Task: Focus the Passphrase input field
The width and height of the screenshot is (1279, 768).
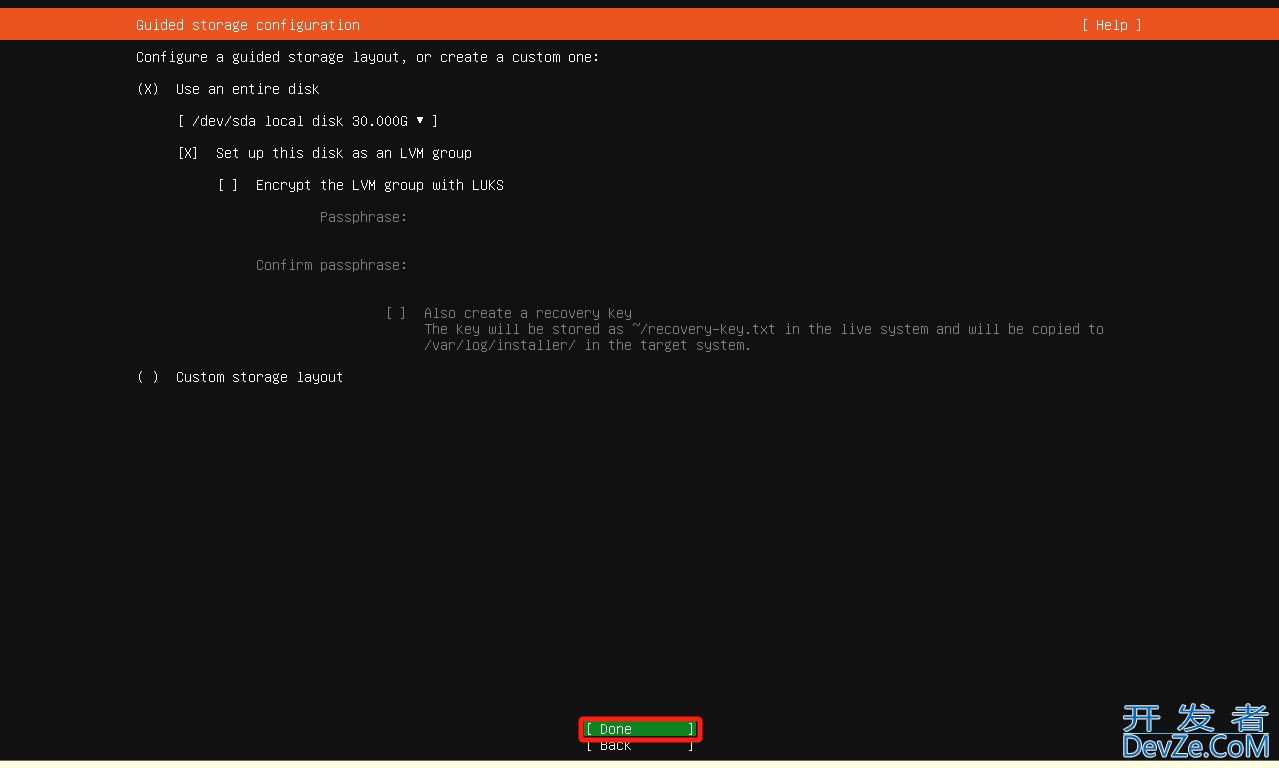Action: 760,217
